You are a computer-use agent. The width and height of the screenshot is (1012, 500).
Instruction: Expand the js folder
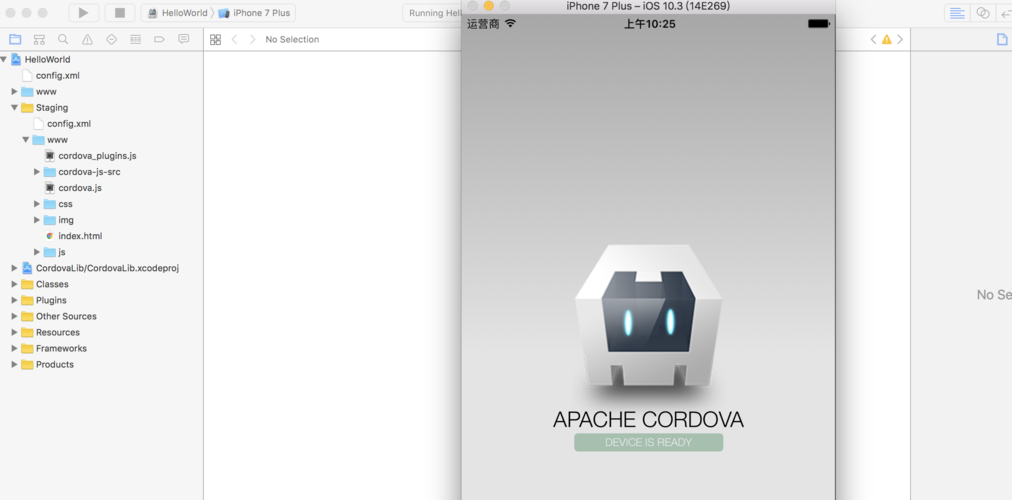coord(37,252)
